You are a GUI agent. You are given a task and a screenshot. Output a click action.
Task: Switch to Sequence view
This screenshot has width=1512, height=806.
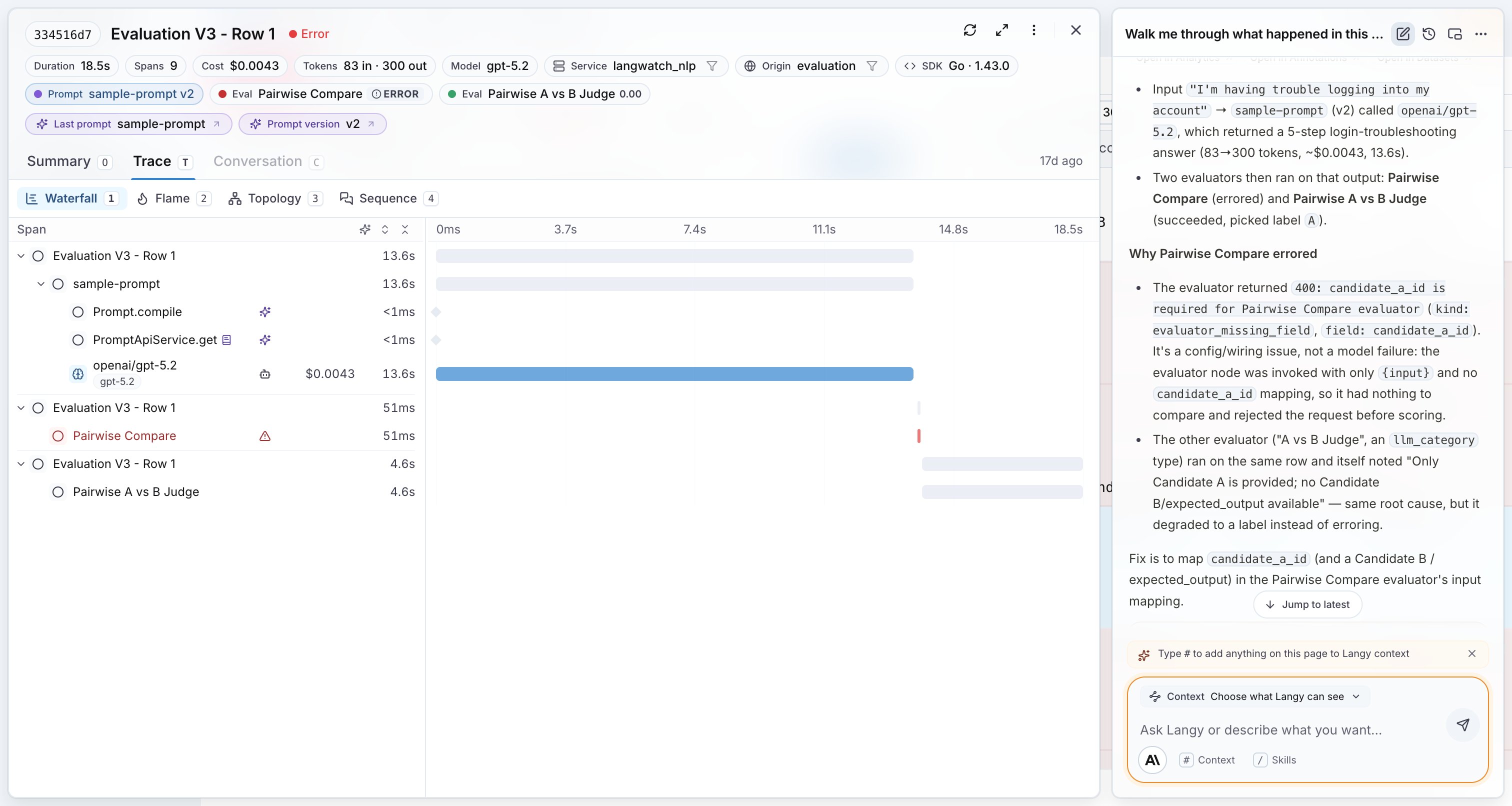tap(388, 198)
